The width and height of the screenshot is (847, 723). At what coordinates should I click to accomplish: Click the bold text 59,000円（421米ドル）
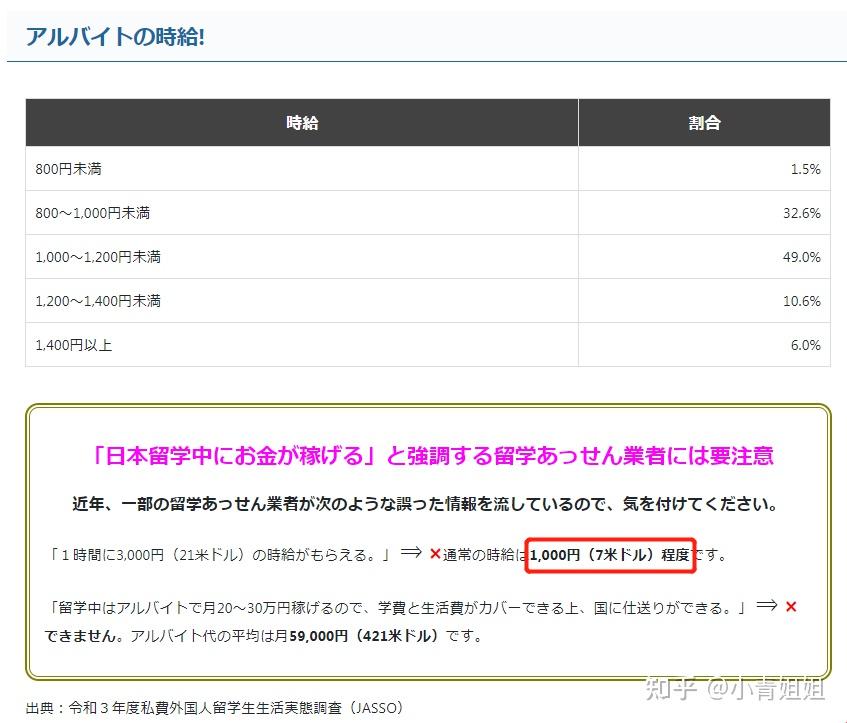tap(365, 636)
